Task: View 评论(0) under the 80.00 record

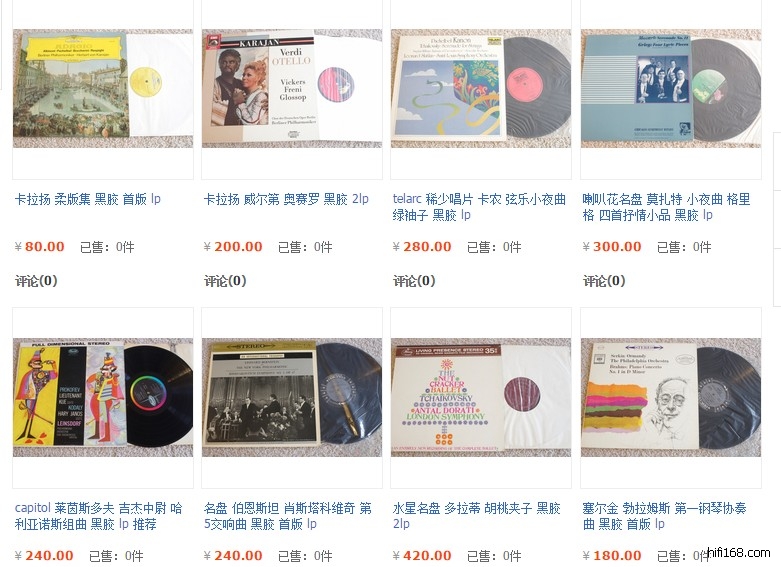Action: [36, 281]
